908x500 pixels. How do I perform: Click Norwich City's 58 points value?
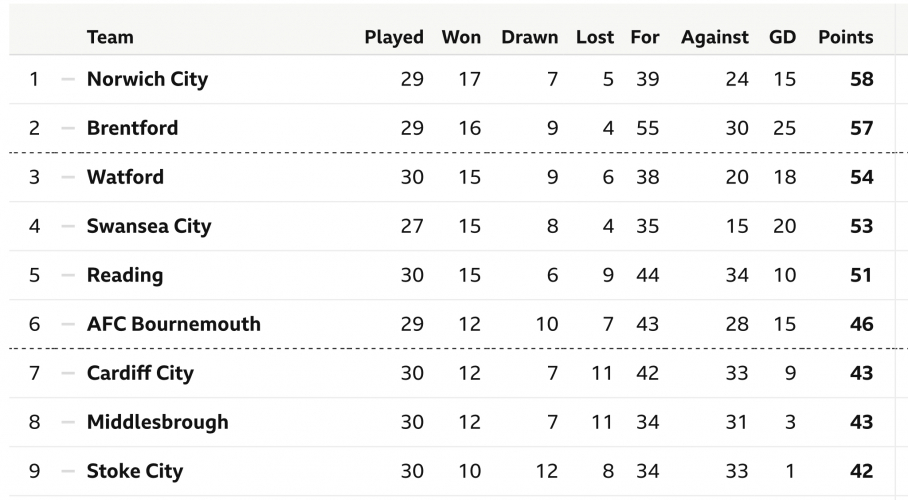(x=861, y=79)
